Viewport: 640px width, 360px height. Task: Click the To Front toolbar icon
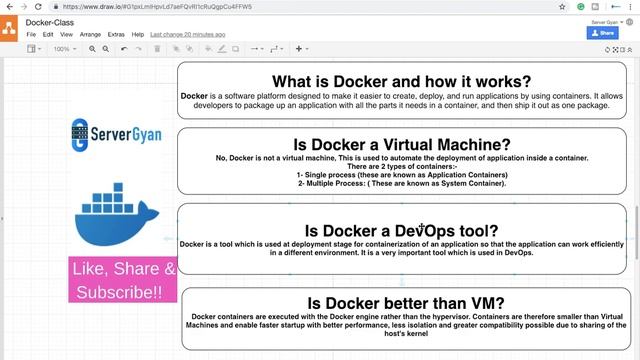pos(176,49)
